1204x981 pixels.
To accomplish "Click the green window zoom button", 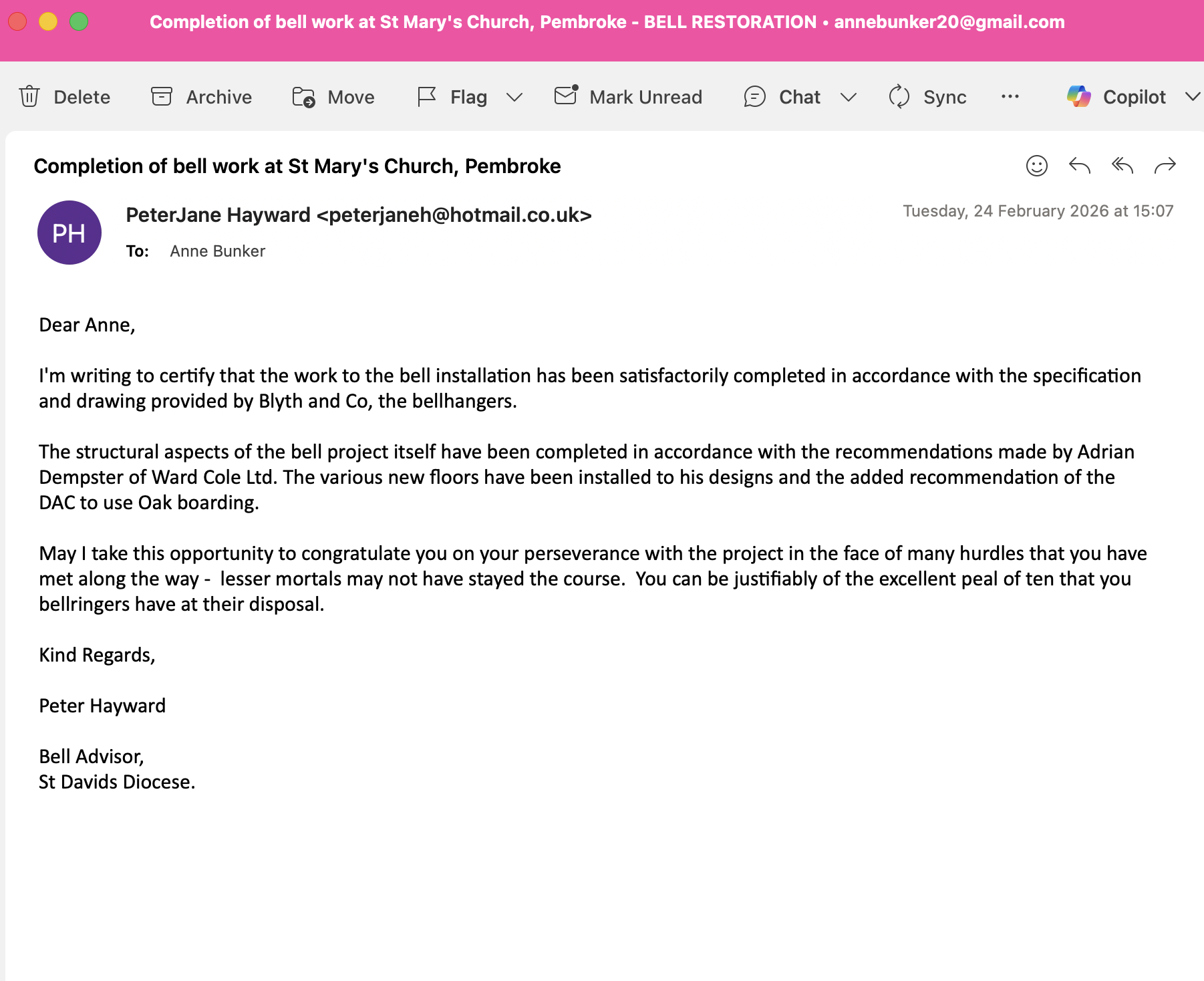I will click(79, 22).
